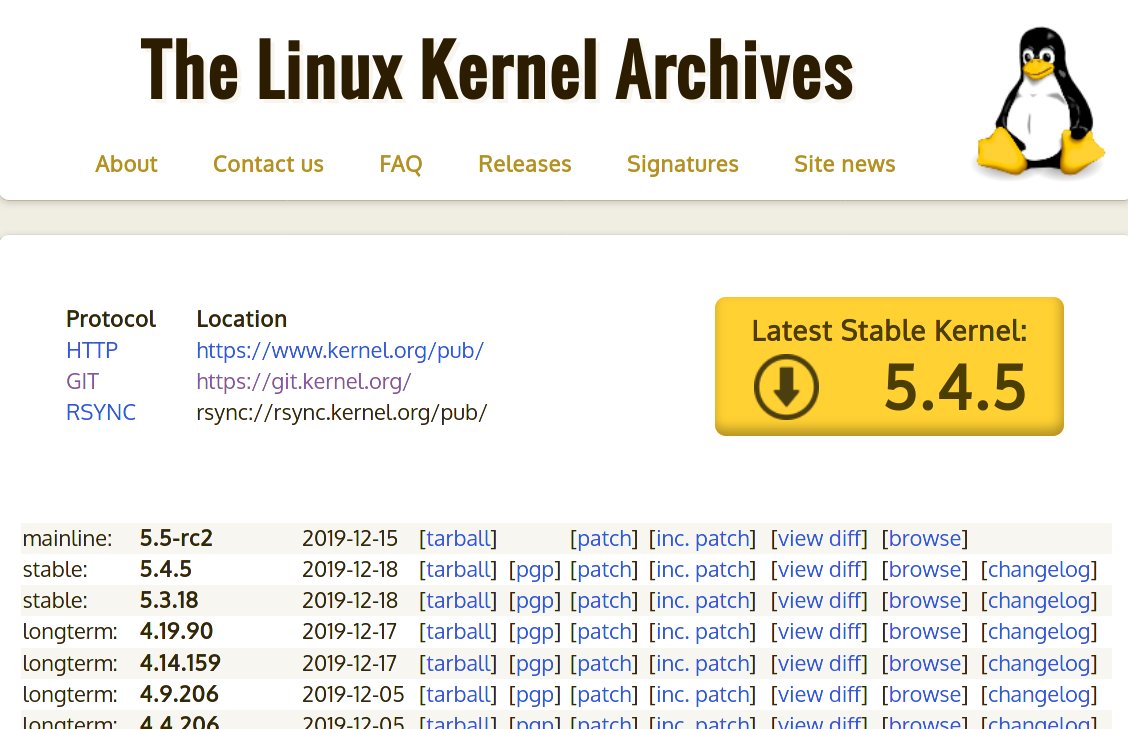
Task: Browse mainline 5.5-rc2 source
Action: point(924,538)
